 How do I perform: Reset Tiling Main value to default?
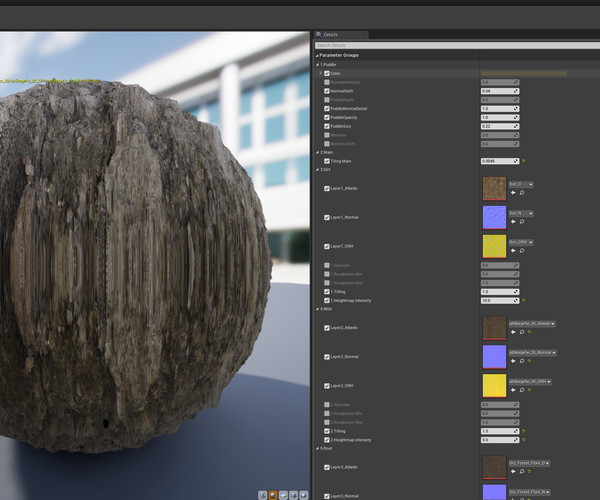click(x=523, y=161)
